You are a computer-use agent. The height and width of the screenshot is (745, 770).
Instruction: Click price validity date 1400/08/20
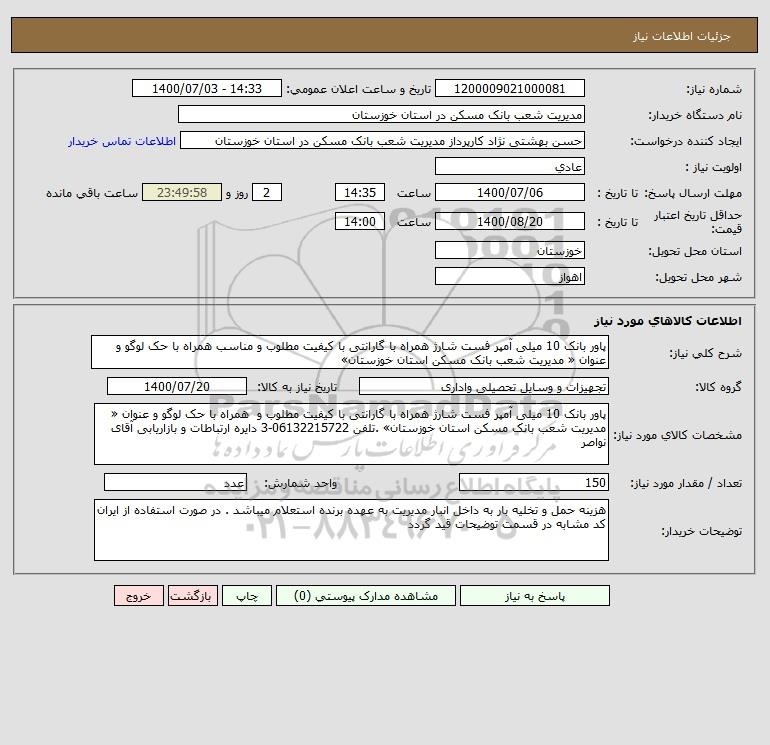pos(510,221)
